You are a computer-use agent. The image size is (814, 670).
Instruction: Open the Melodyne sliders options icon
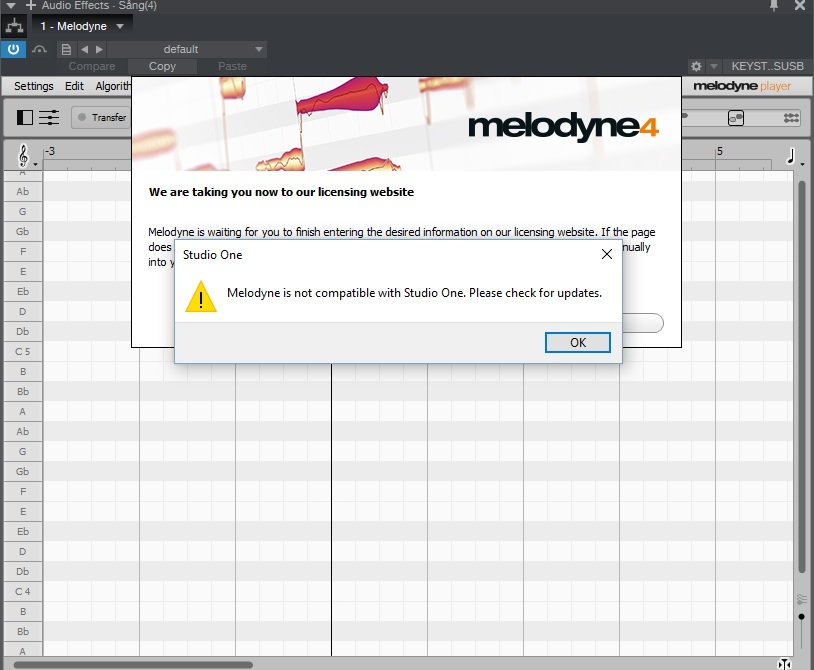click(x=49, y=118)
